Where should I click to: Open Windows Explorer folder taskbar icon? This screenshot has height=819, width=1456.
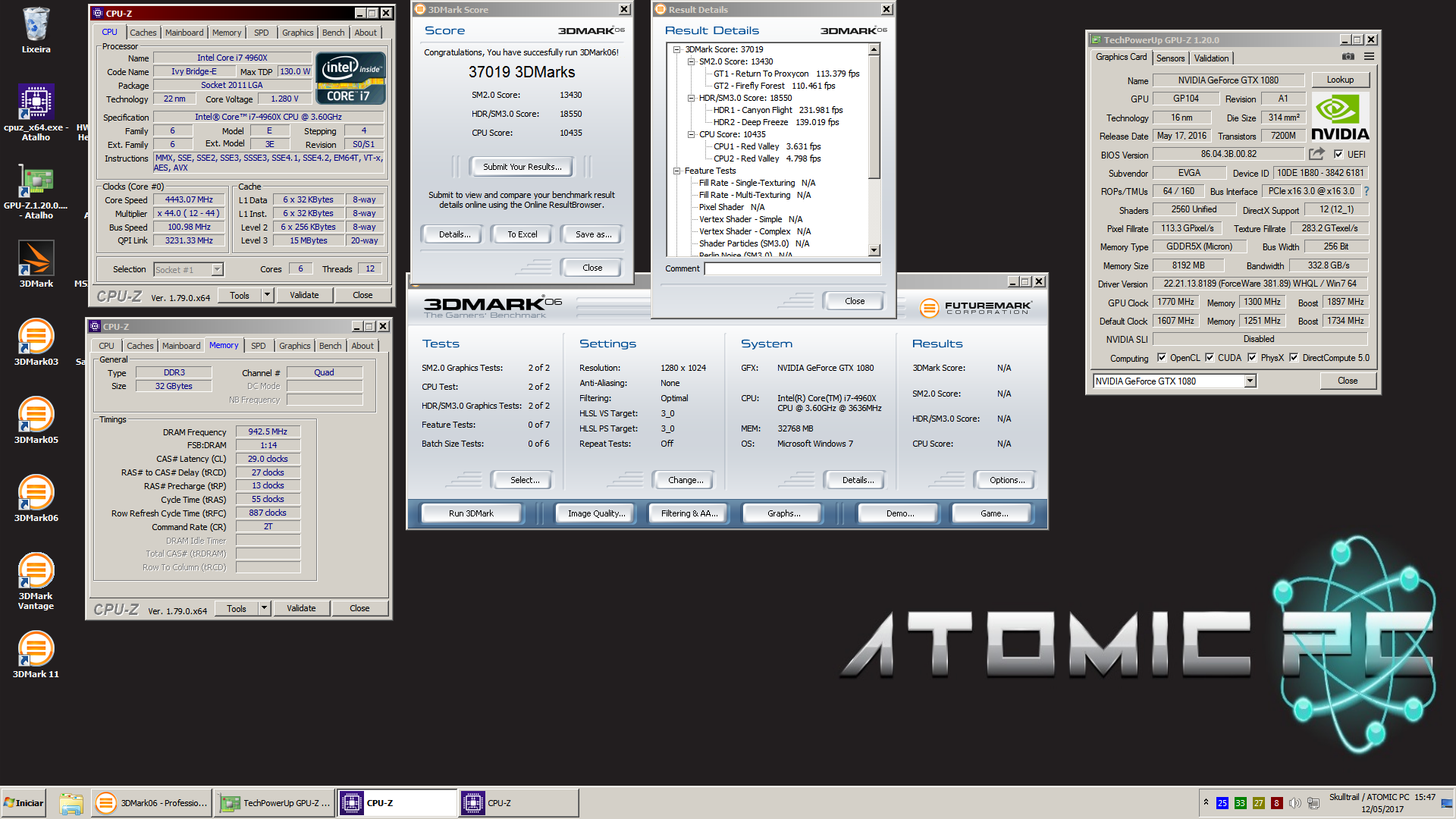(71, 803)
